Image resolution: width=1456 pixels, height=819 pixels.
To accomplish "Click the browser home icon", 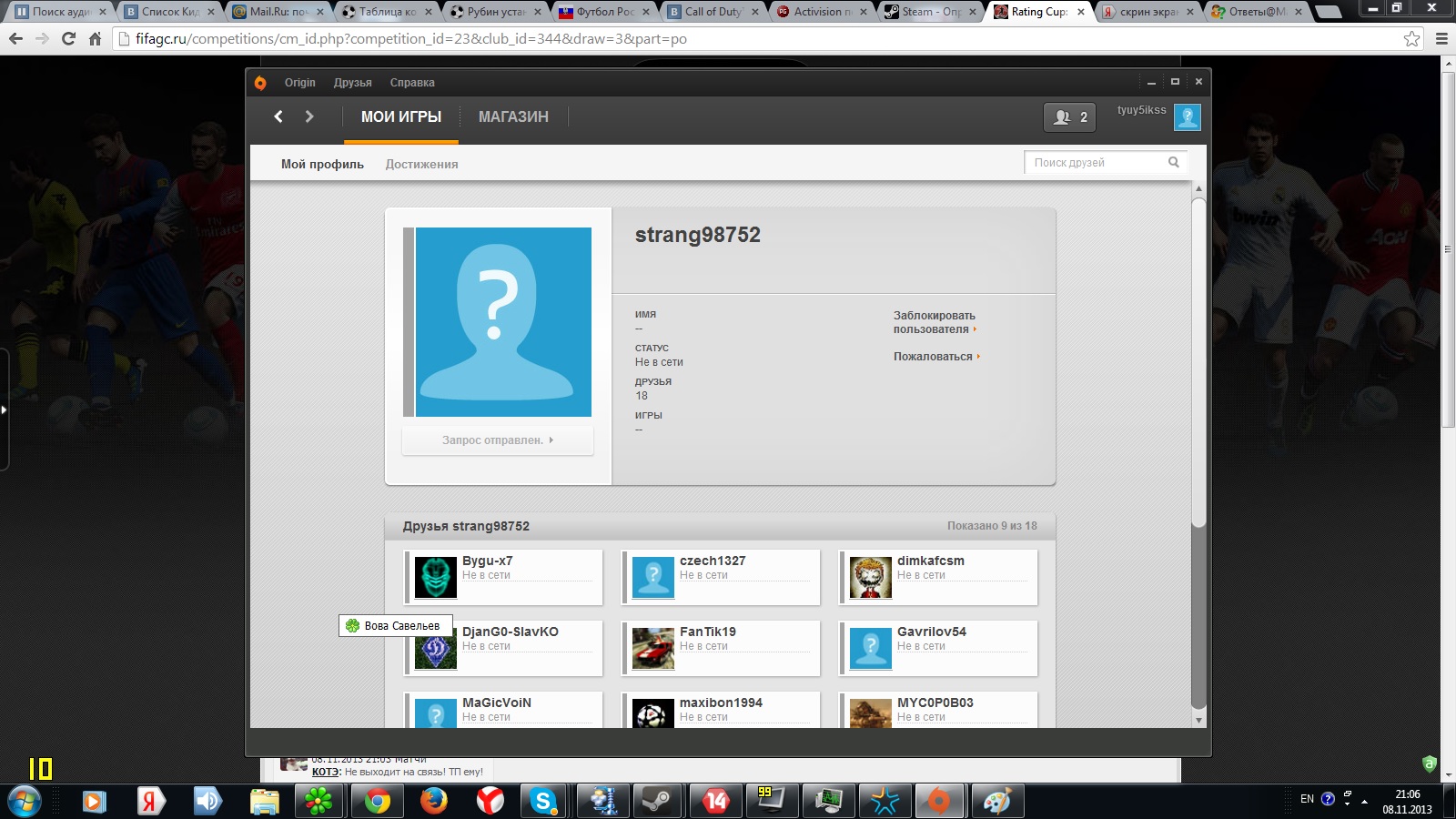I will coord(95,39).
